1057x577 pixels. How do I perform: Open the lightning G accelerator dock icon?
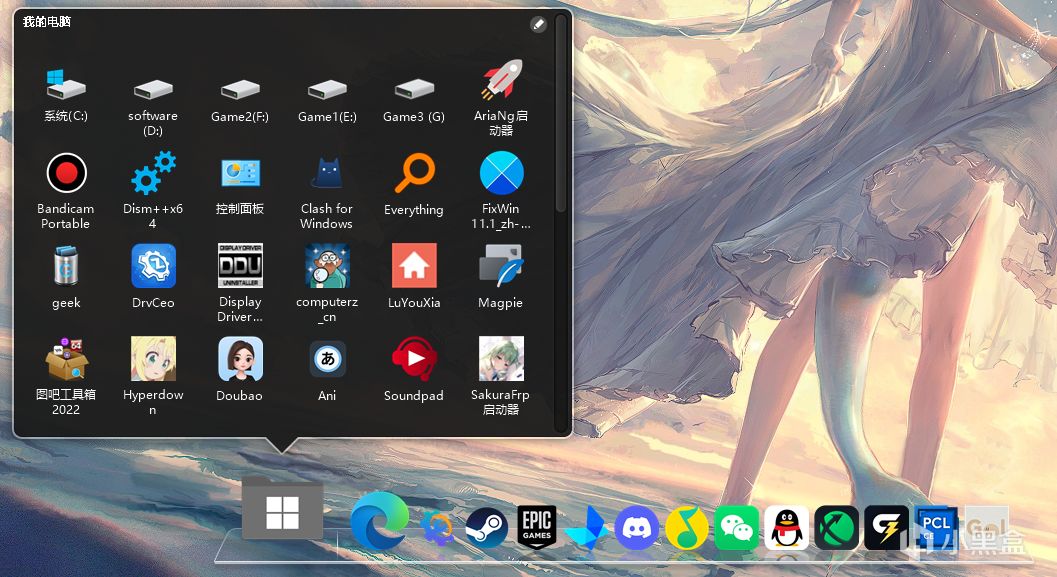click(x=886, y=527)
